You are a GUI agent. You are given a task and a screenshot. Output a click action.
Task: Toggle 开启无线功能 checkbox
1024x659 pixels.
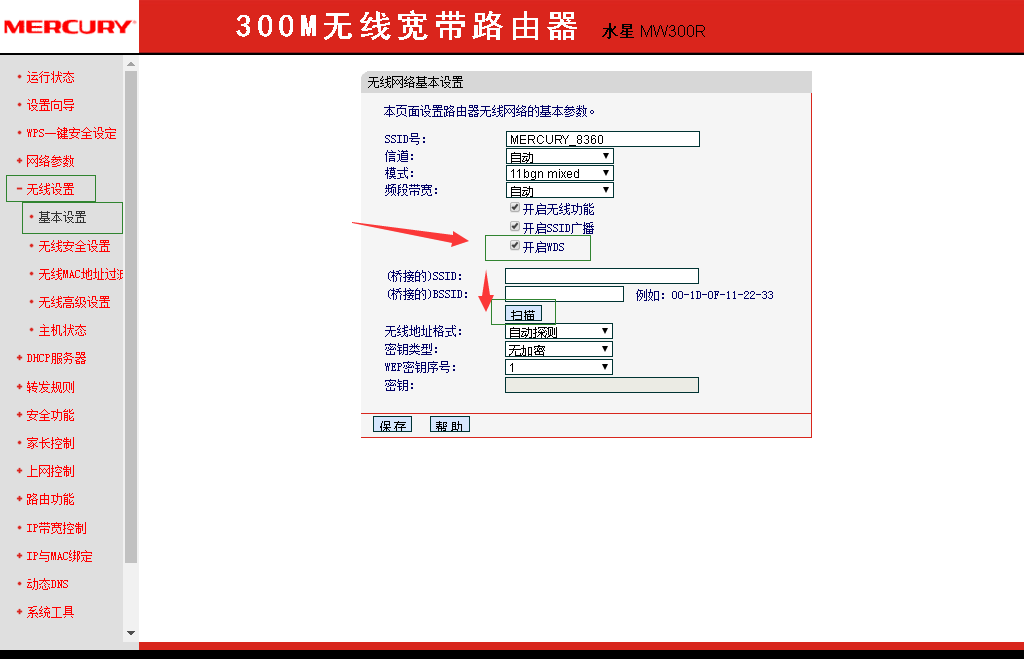click(515, 208)
